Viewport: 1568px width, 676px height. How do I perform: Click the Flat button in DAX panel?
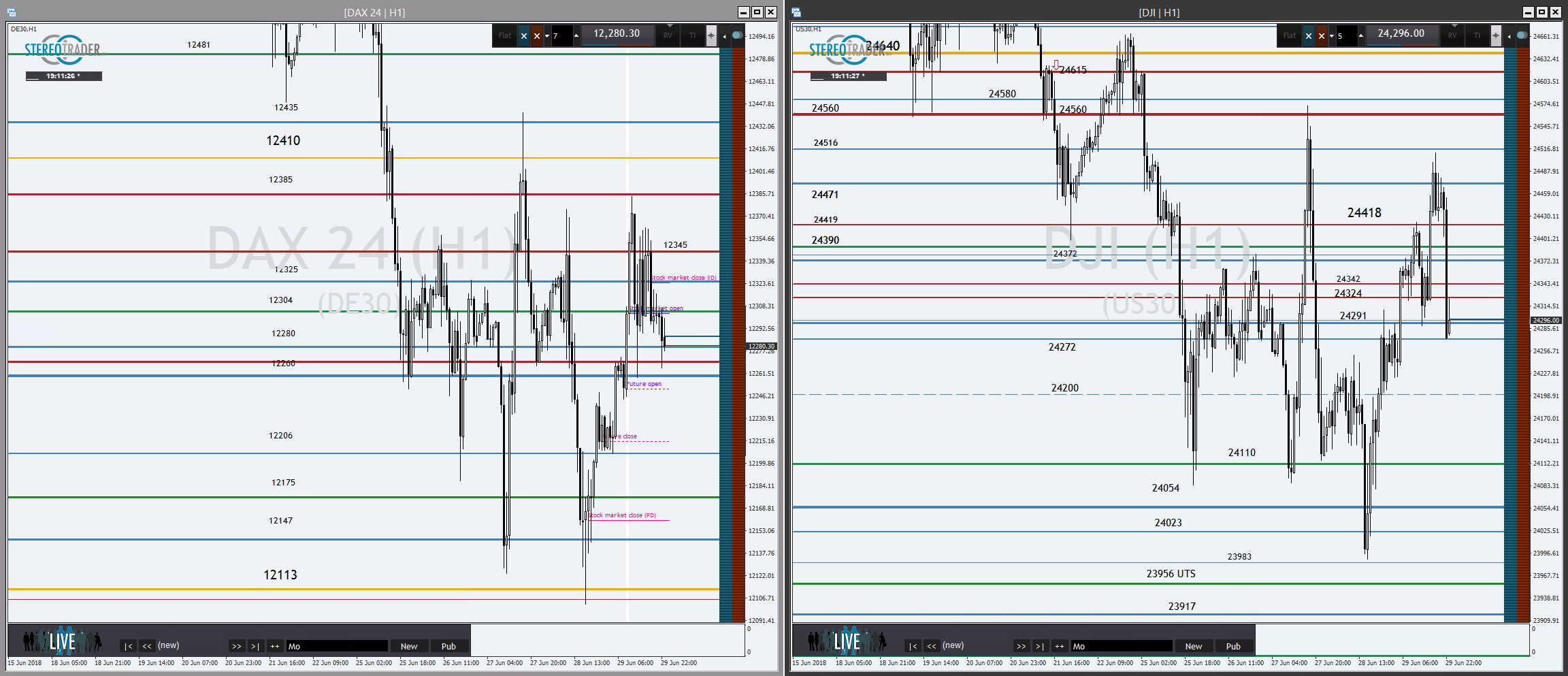pos(505,36)
